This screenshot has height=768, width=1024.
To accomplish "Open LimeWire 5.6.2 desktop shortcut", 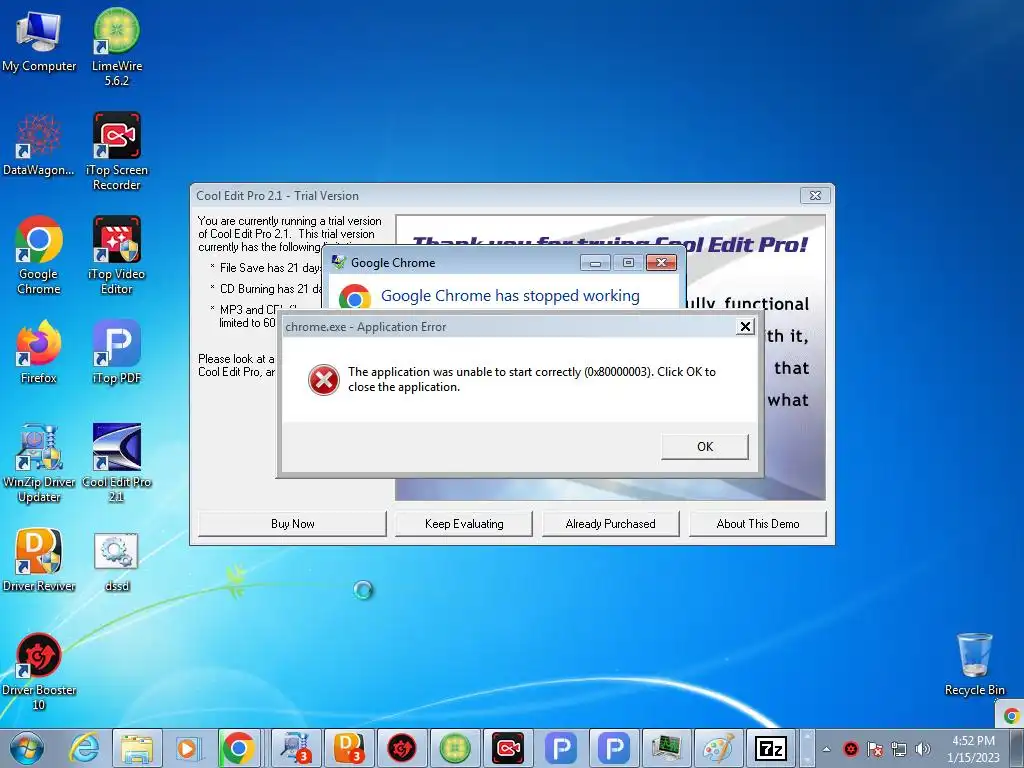I will click(x=116, y=46).
